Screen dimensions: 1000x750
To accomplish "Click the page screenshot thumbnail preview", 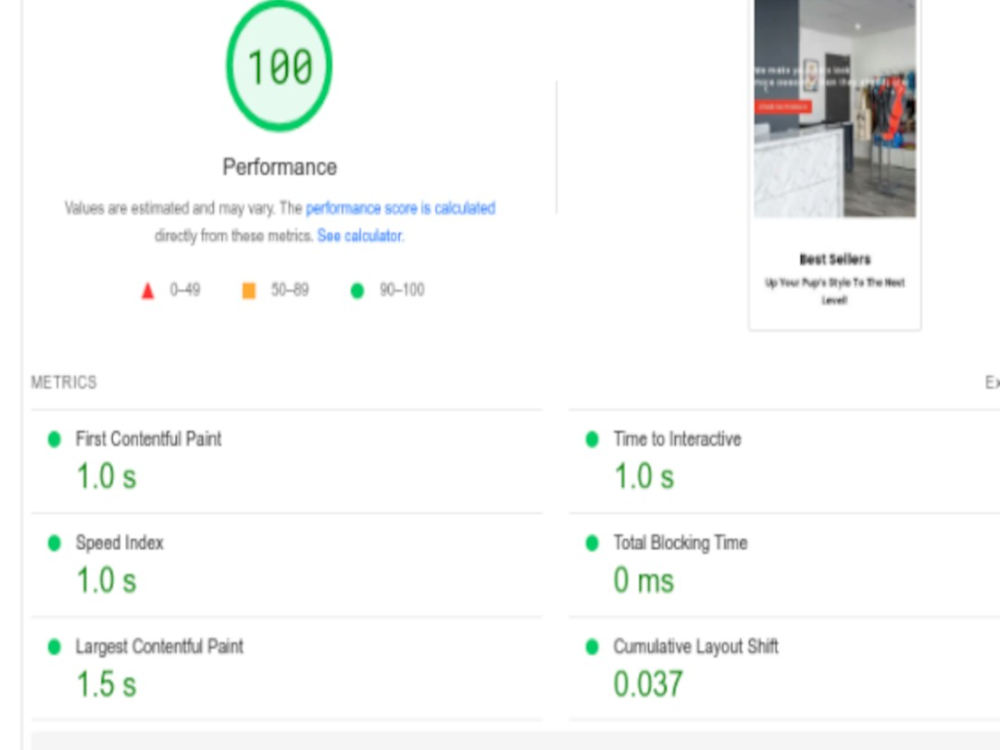I will click(835, 165).
